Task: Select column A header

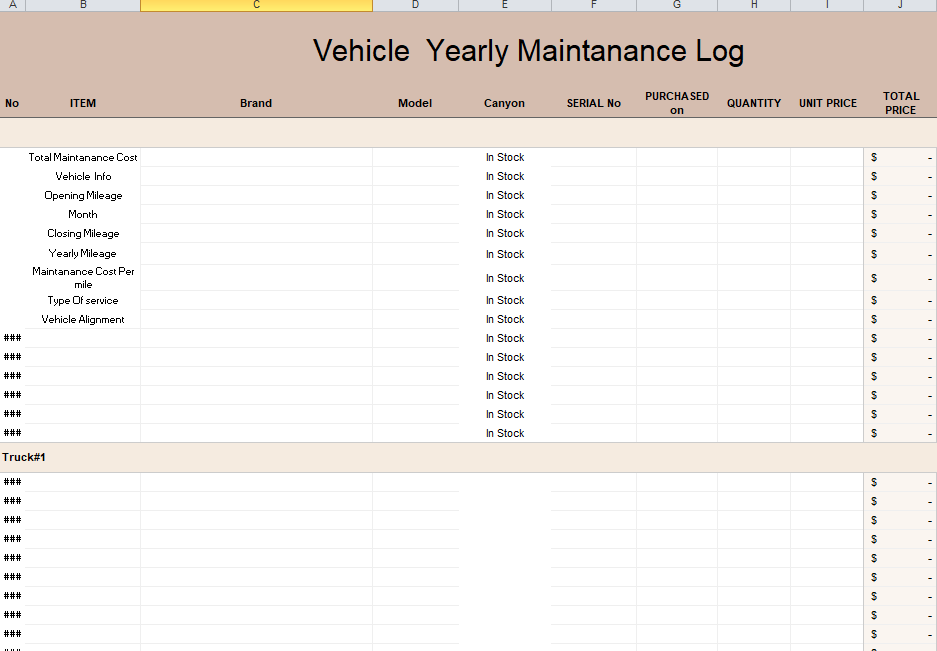Action: coord(12,5)
